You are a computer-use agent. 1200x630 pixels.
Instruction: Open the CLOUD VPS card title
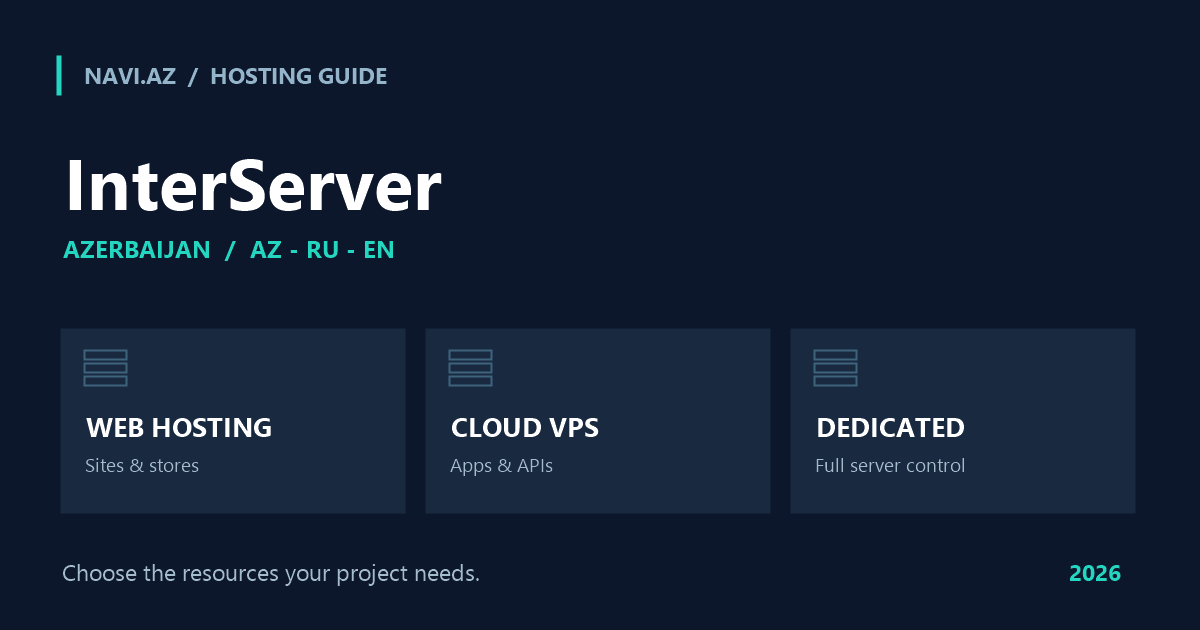[525, 428]
